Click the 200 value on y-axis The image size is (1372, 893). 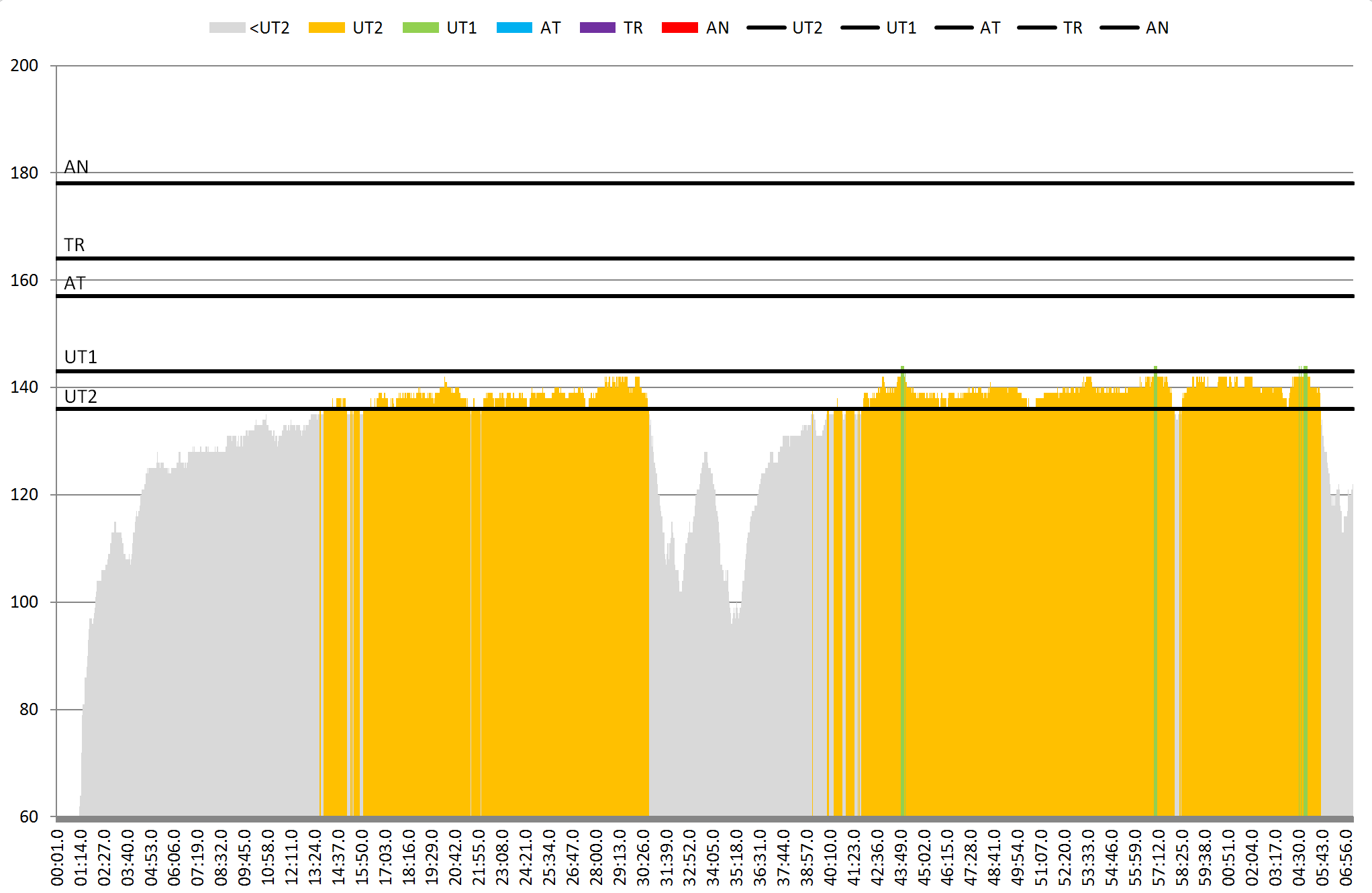pos(24,66)
